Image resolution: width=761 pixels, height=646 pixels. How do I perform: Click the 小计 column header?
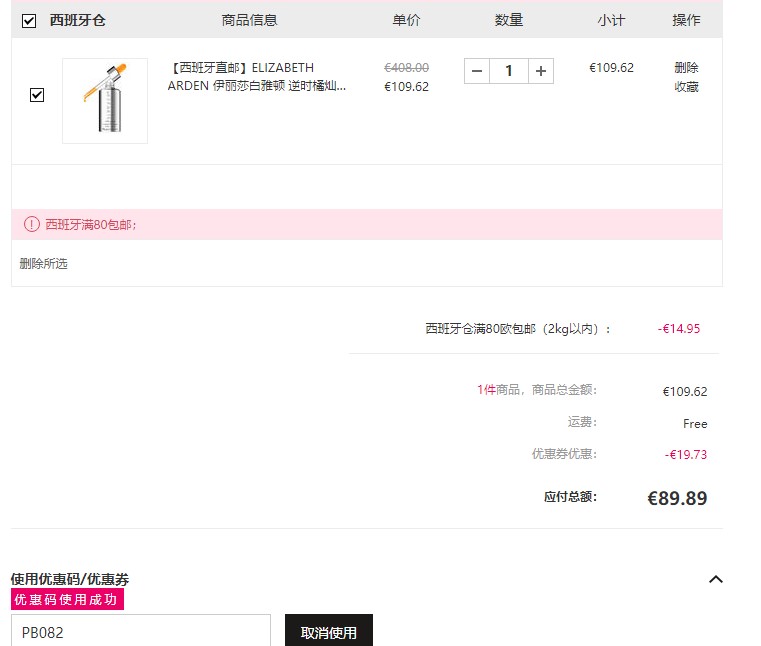click(x=611, y=20)
